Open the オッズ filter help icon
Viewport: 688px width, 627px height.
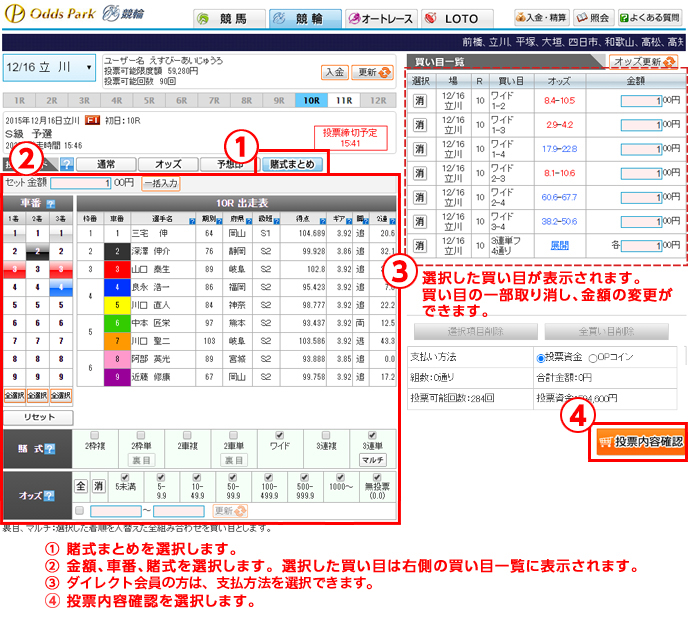49,496
